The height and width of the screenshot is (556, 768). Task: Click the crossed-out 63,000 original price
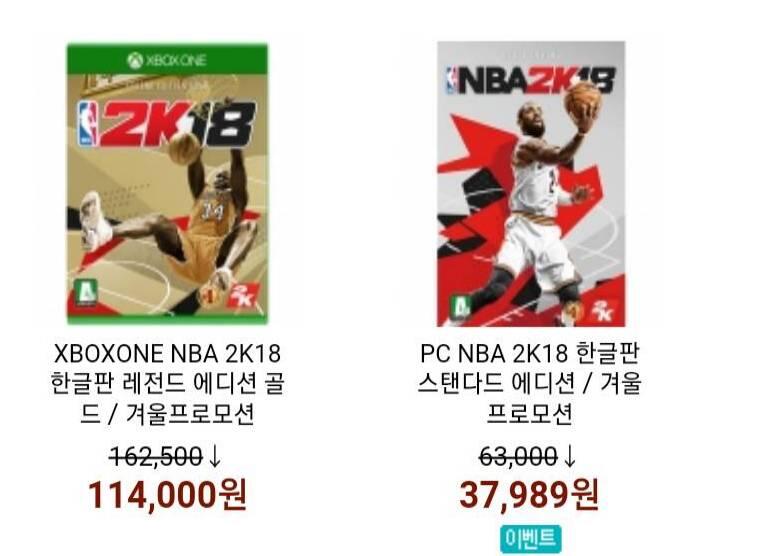[x=518, y=457]
